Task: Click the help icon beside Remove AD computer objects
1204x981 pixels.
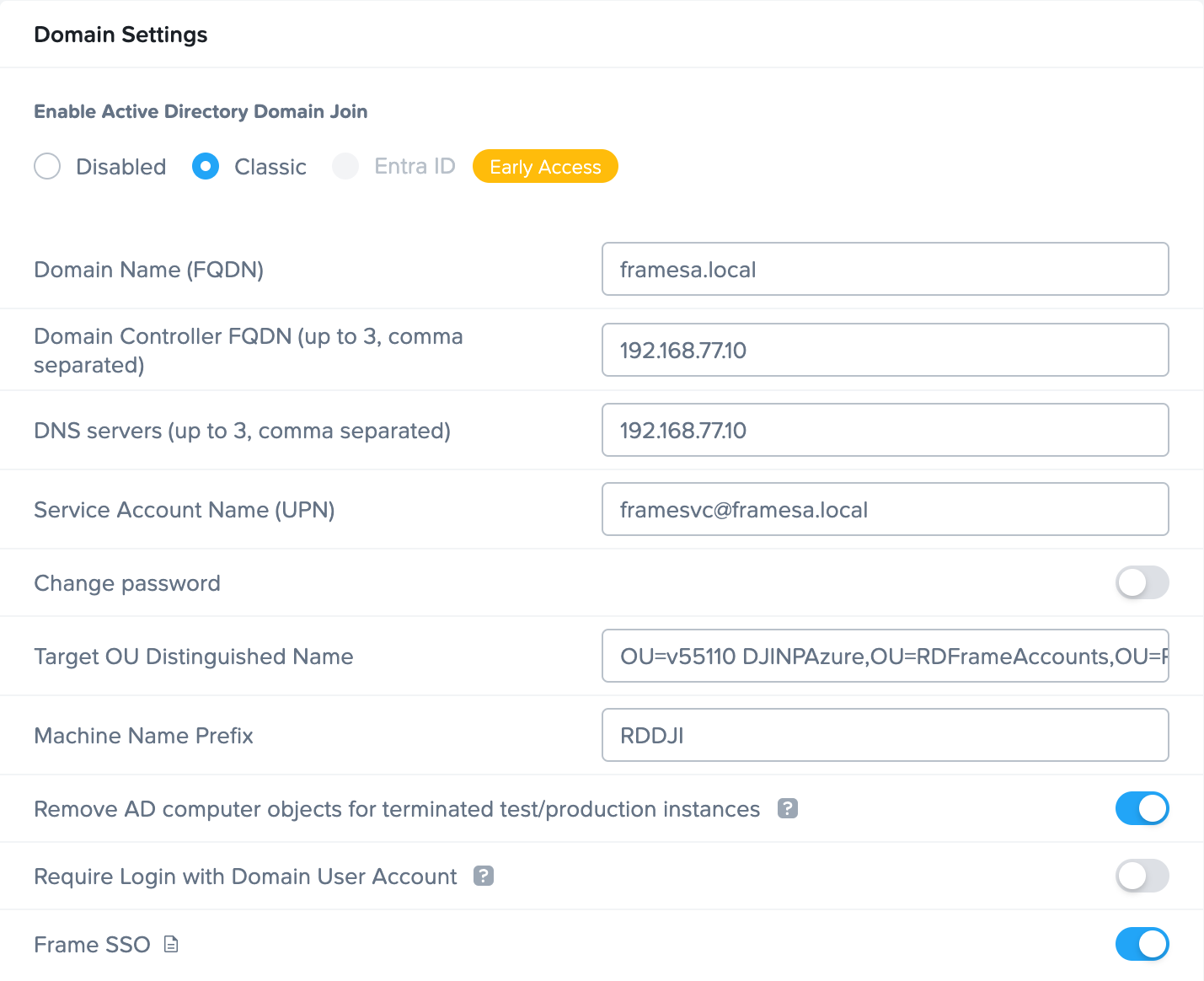Action: coord(787,808)
